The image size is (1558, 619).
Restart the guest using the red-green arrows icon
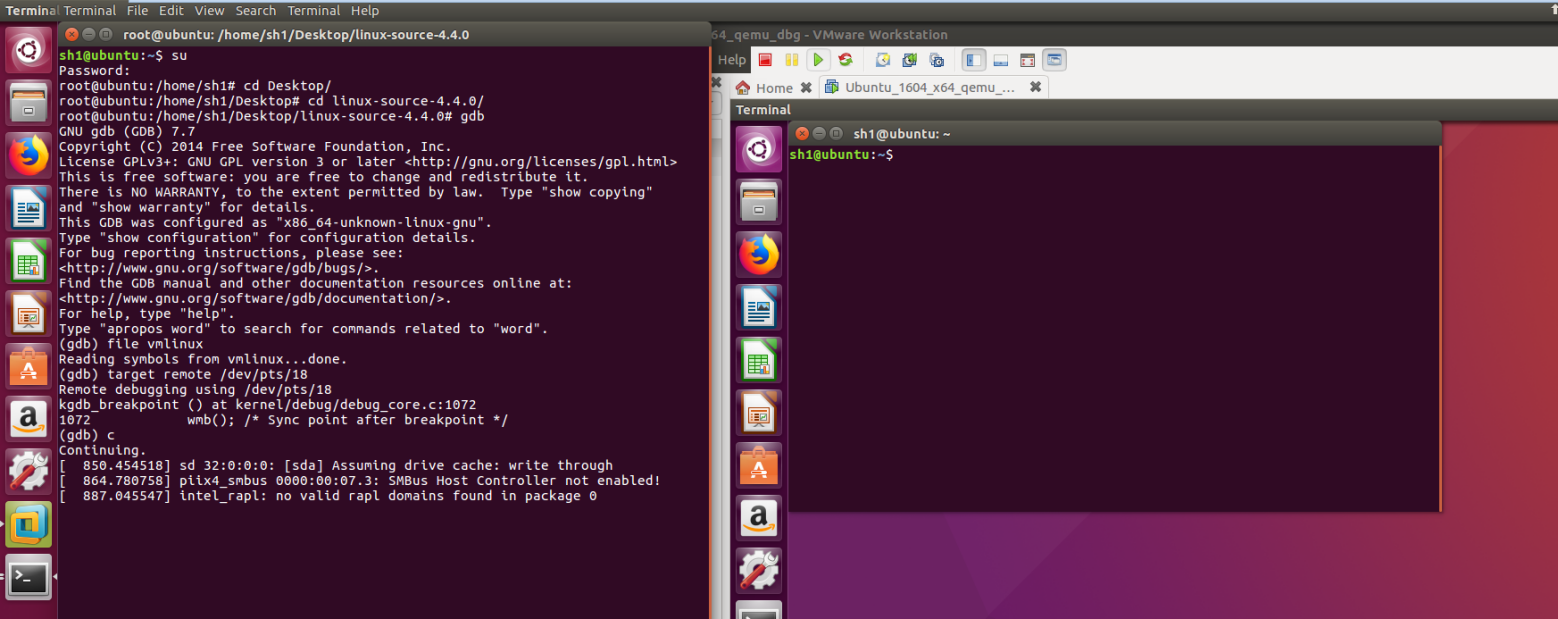coord(845,60)
